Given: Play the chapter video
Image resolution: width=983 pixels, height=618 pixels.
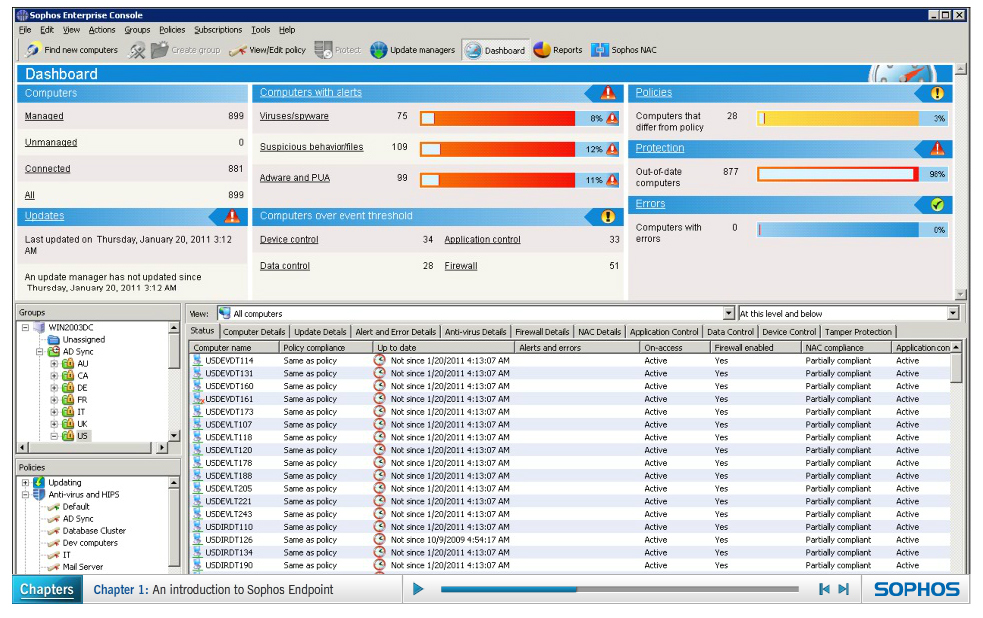Looking at the screenshot, I should click(x=418, y=589).
